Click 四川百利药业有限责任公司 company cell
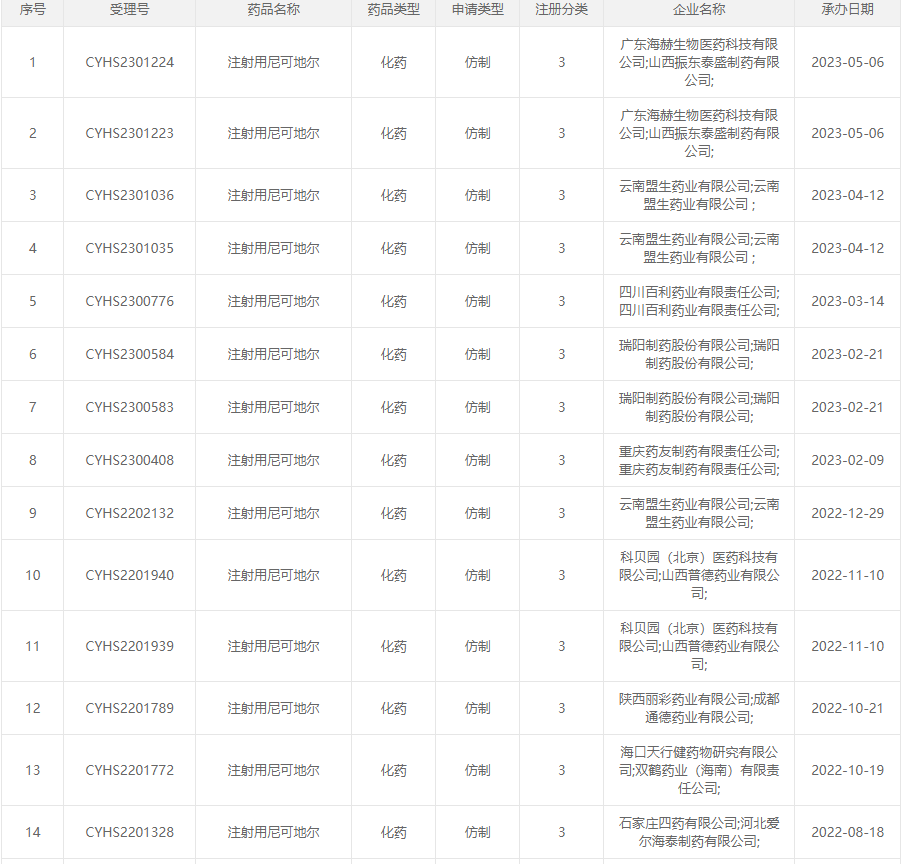Image resolution: width=906 pixels, height=864 pixels. click(x=699, y=302)
